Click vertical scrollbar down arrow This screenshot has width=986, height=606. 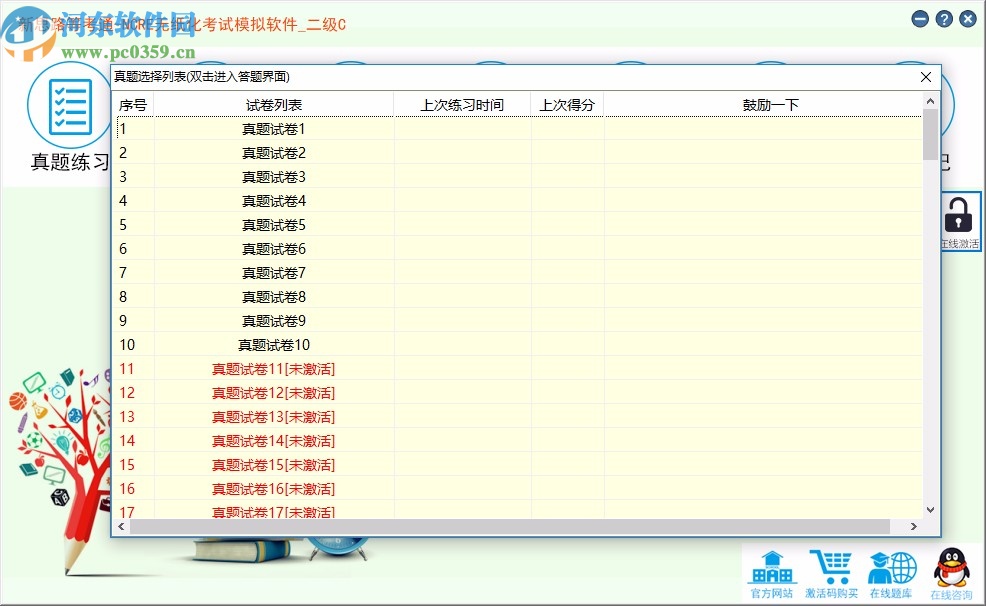(930, 510)
